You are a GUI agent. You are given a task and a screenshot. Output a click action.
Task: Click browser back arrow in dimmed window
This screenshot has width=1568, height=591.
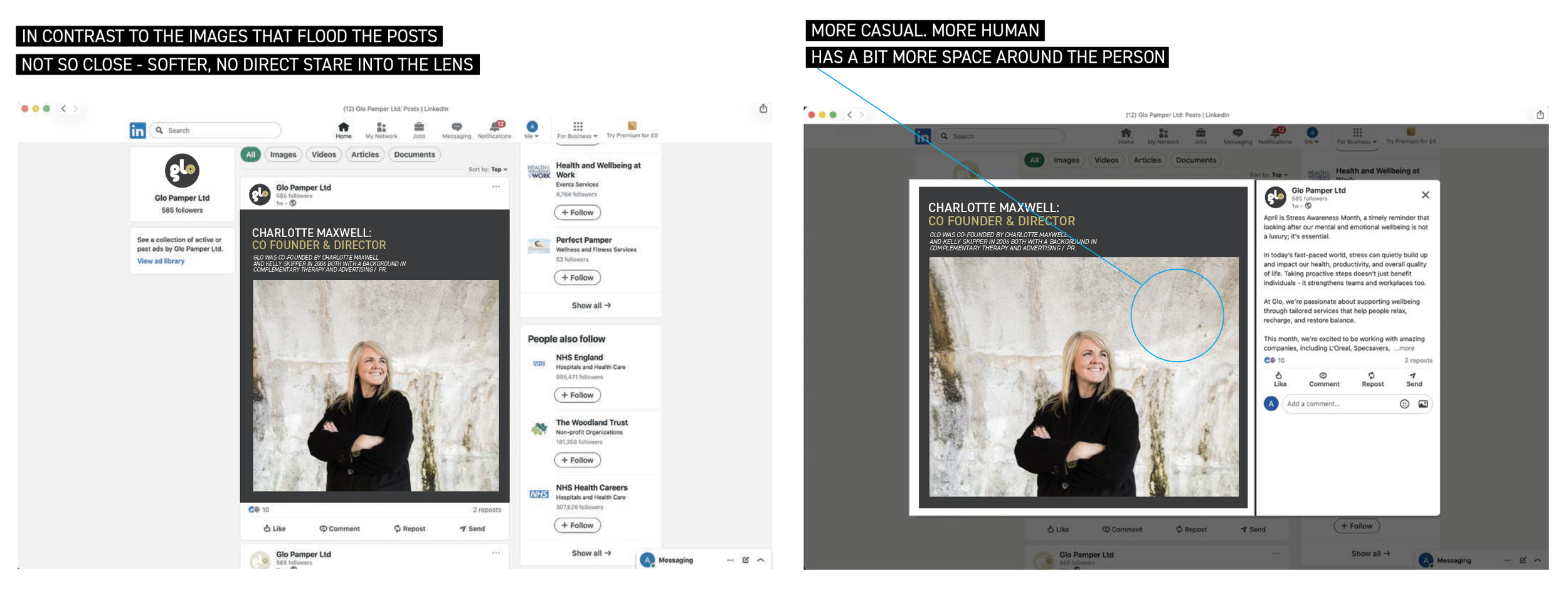pyautogui.click(x=849, y=115)
